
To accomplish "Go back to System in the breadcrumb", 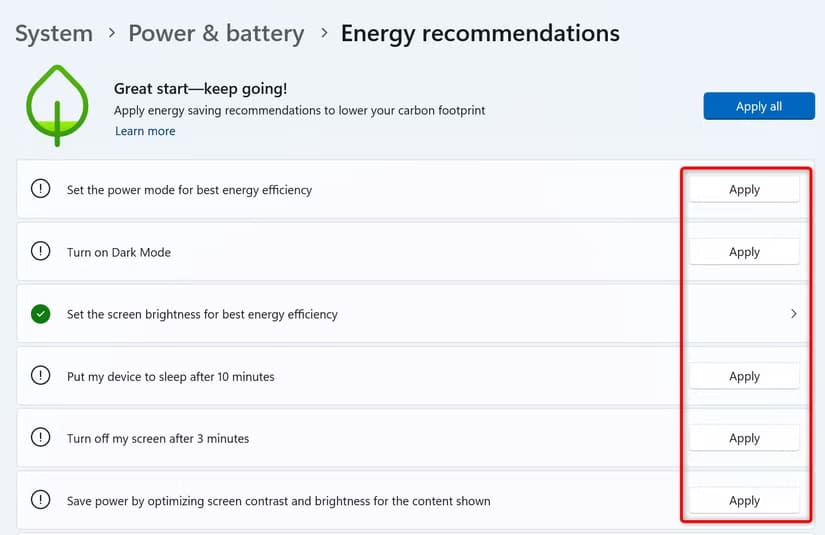I will [54, 33].
